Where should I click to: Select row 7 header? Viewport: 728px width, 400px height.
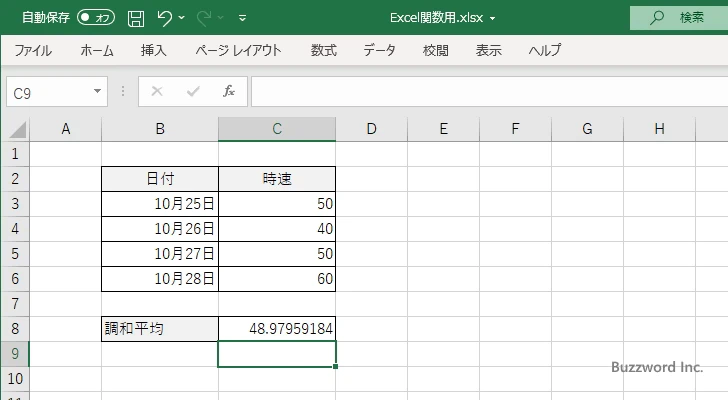point(15,304)
